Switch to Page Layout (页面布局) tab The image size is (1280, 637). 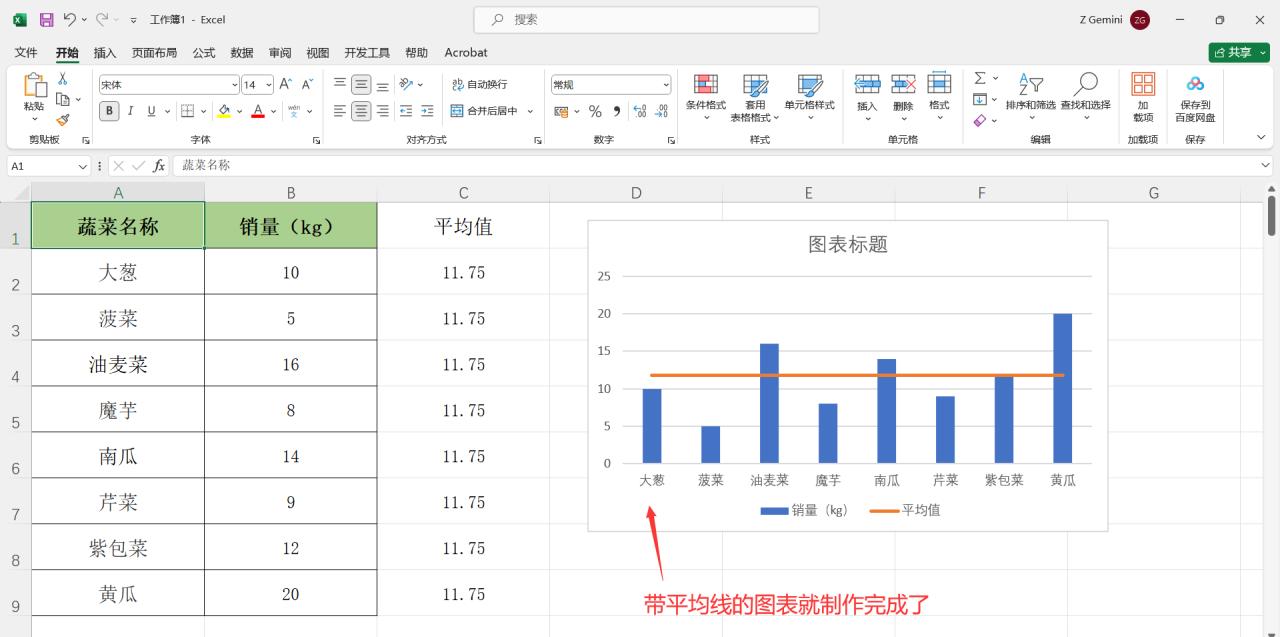154,52
